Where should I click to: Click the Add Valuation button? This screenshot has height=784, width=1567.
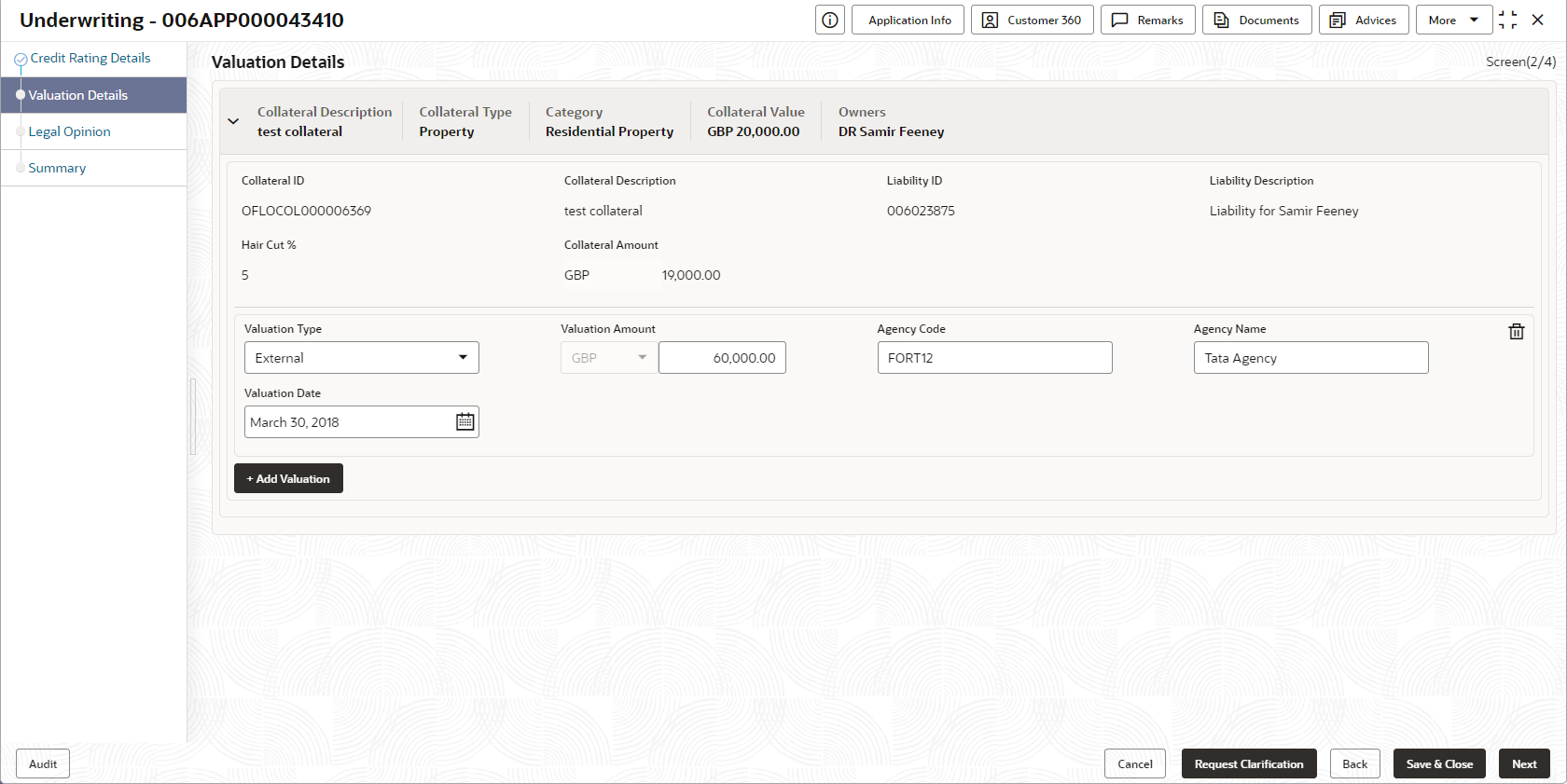coord(288,478)
